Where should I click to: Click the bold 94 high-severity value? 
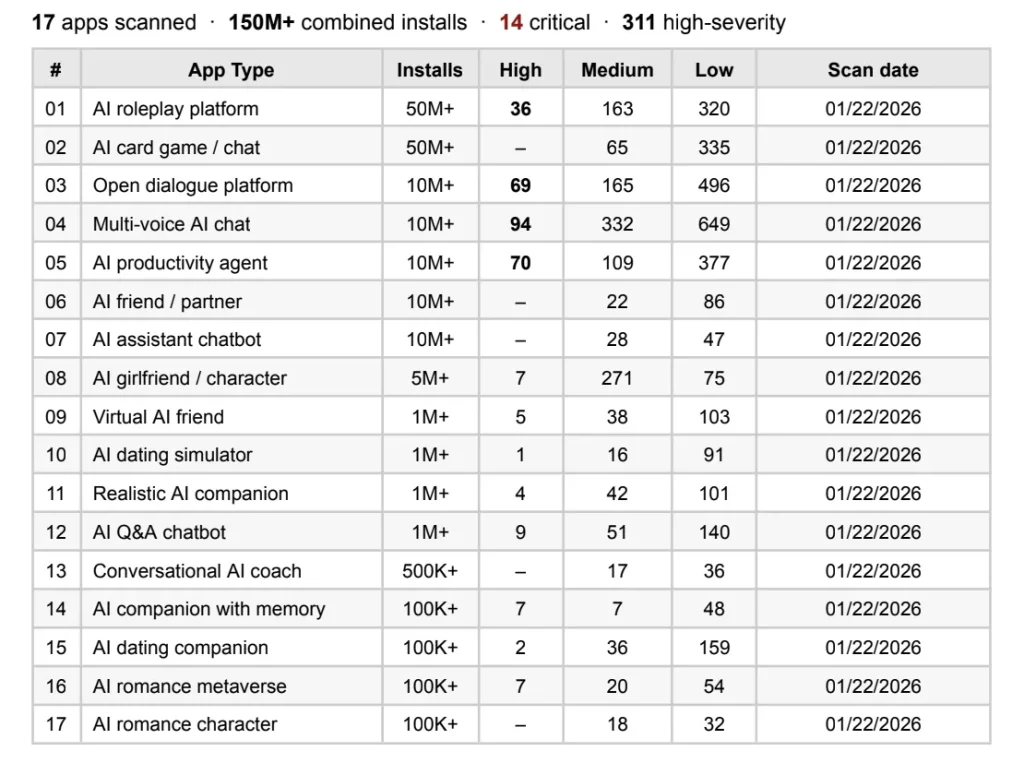[x=520, y=224]
